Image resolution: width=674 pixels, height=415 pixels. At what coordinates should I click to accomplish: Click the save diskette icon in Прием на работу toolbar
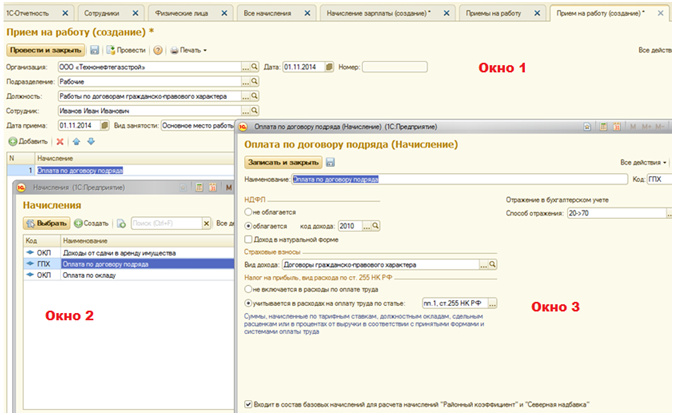94,50
